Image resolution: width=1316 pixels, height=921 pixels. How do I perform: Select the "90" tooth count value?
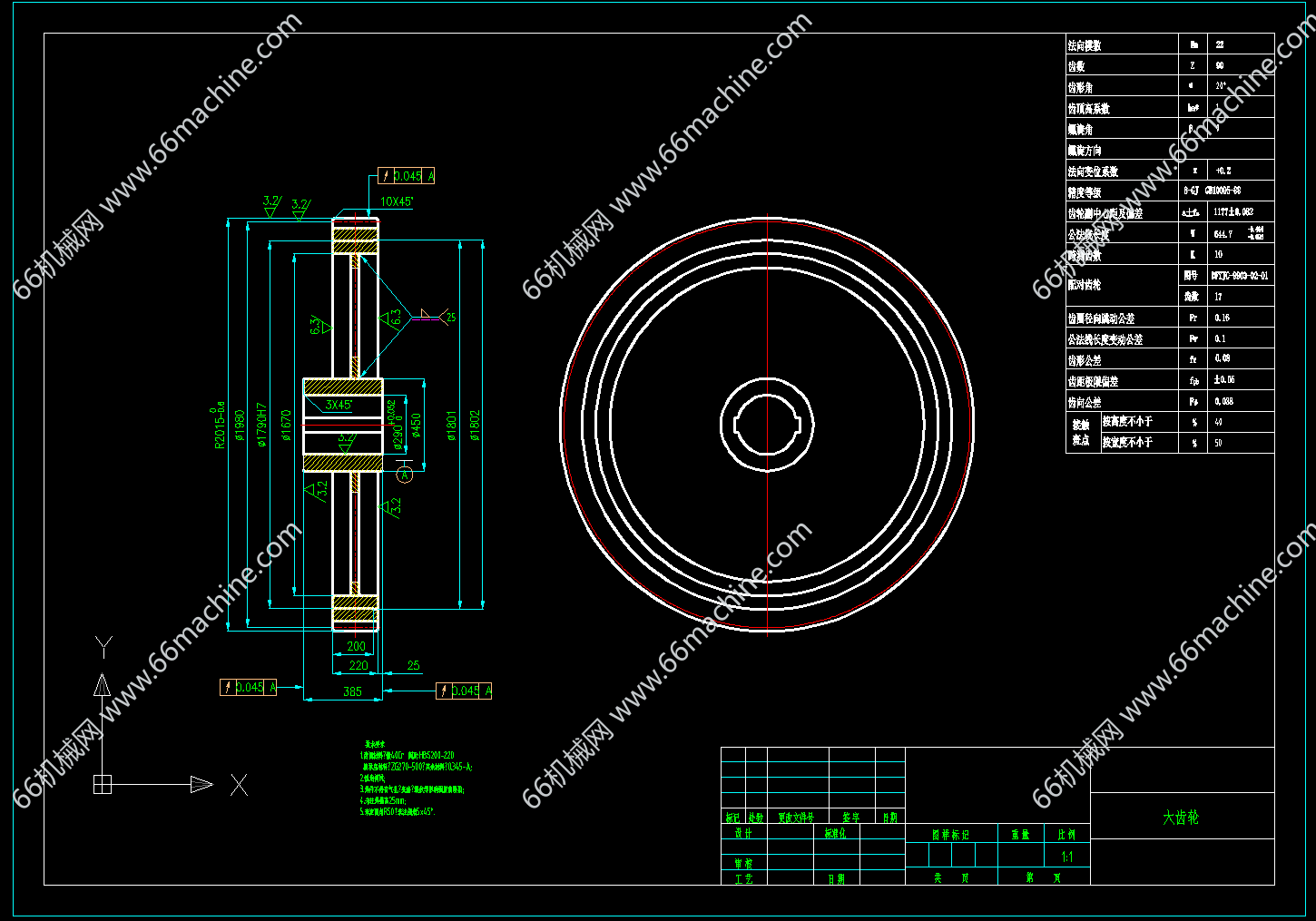pos(1220,65)
